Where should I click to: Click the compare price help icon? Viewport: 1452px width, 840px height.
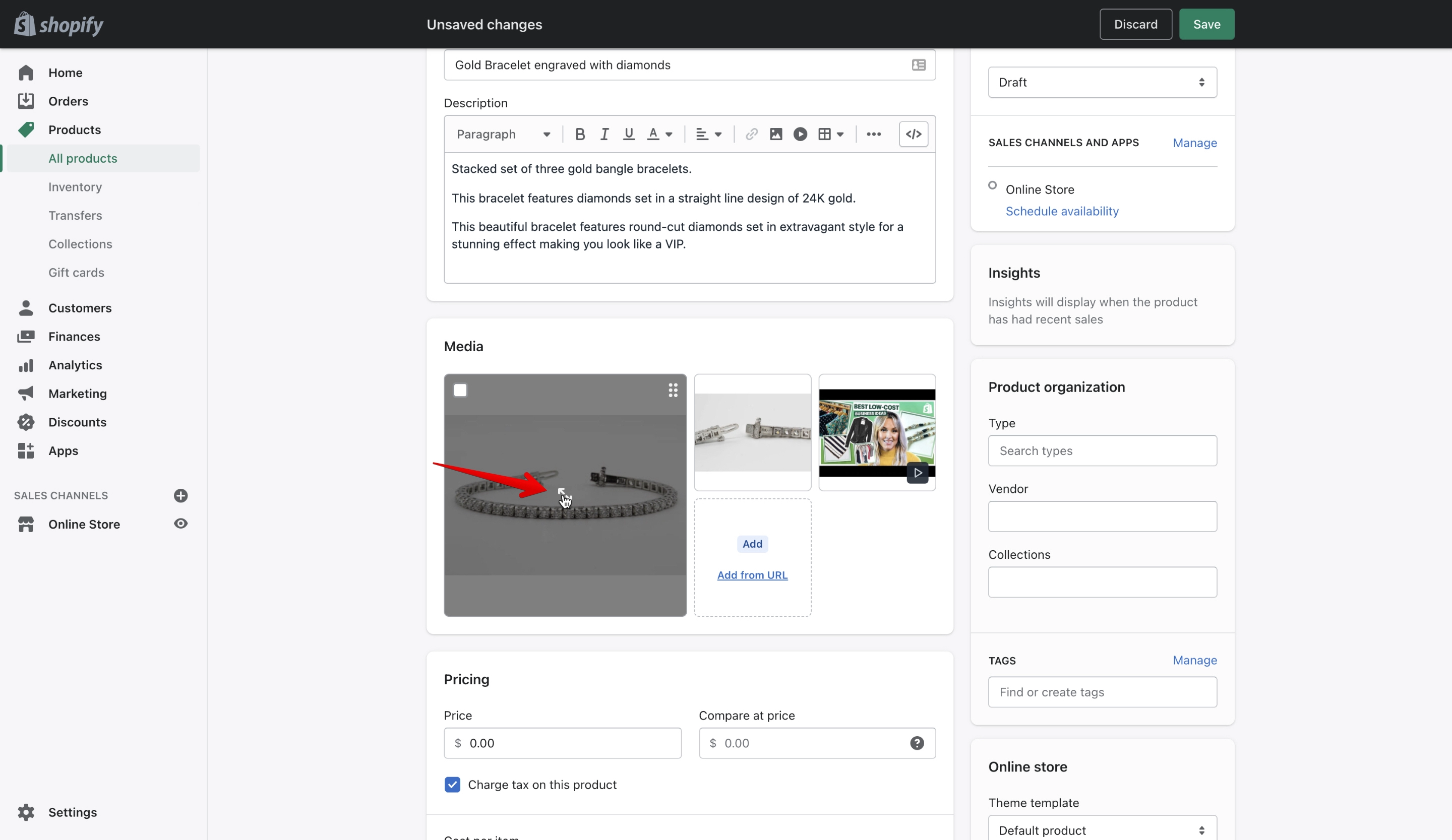coord(917,743)
